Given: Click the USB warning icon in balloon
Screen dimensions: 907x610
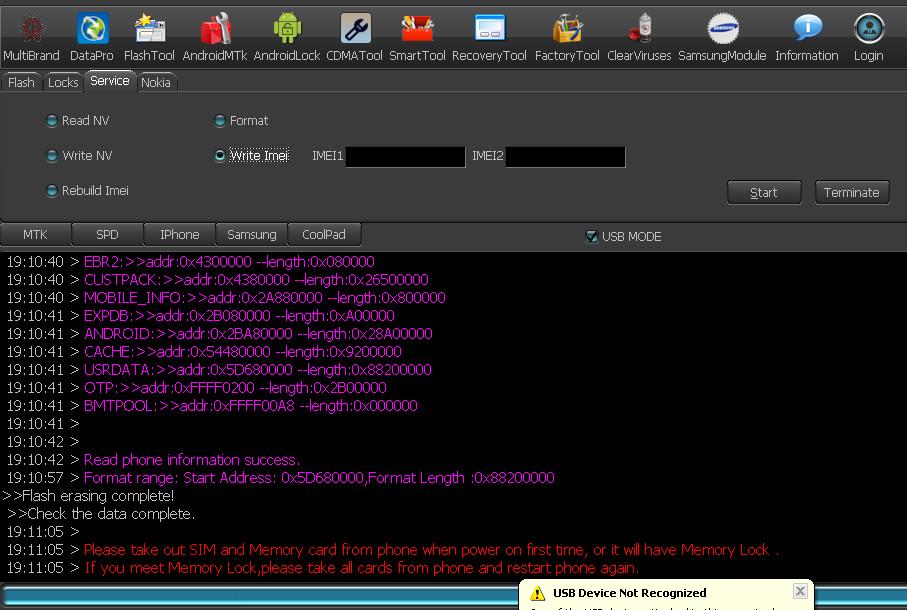Looking at the screenshot, I should pos(537,593).
